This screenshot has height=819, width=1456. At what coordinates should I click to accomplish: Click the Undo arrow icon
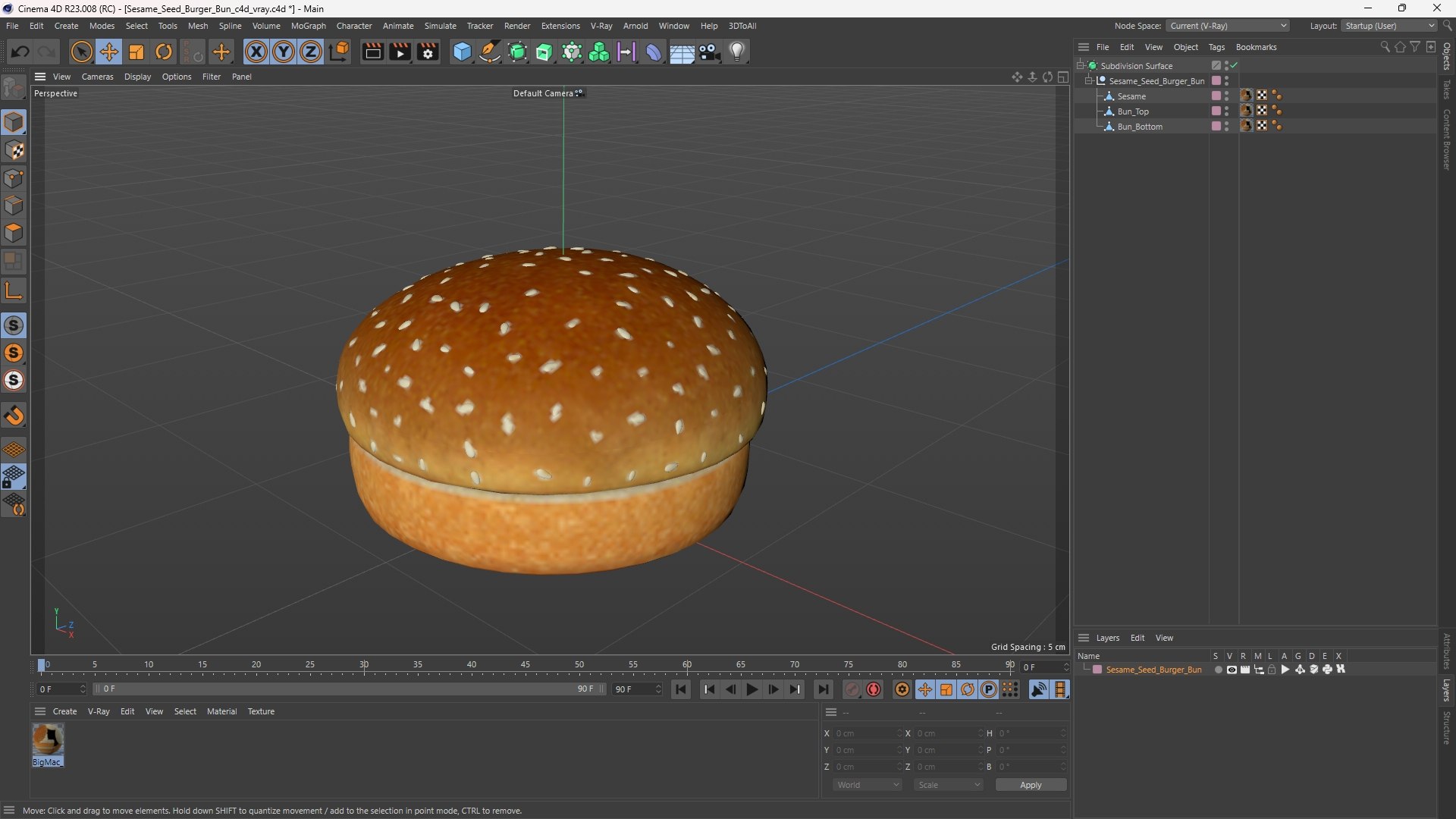[x=20, y=52]
